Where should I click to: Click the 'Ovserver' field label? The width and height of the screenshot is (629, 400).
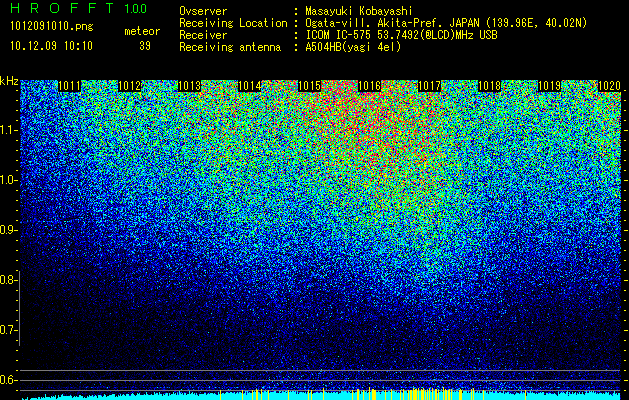click(203, 11)
